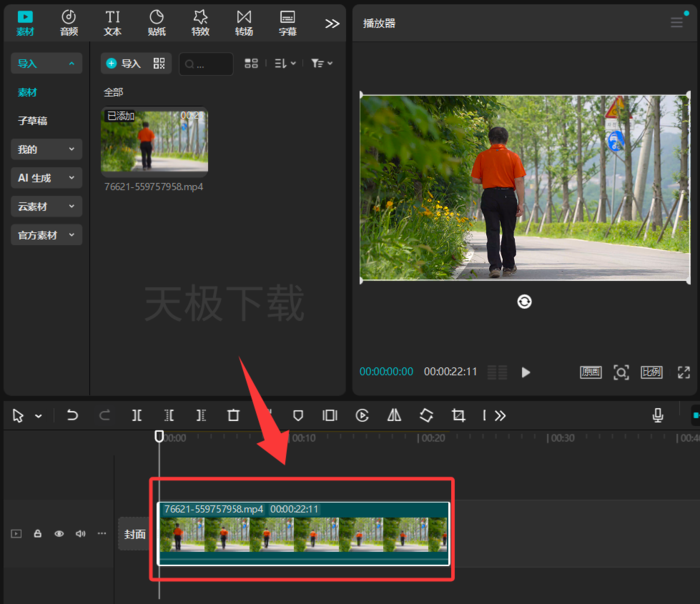Click the preview zoom focus icon

(621, 372)
